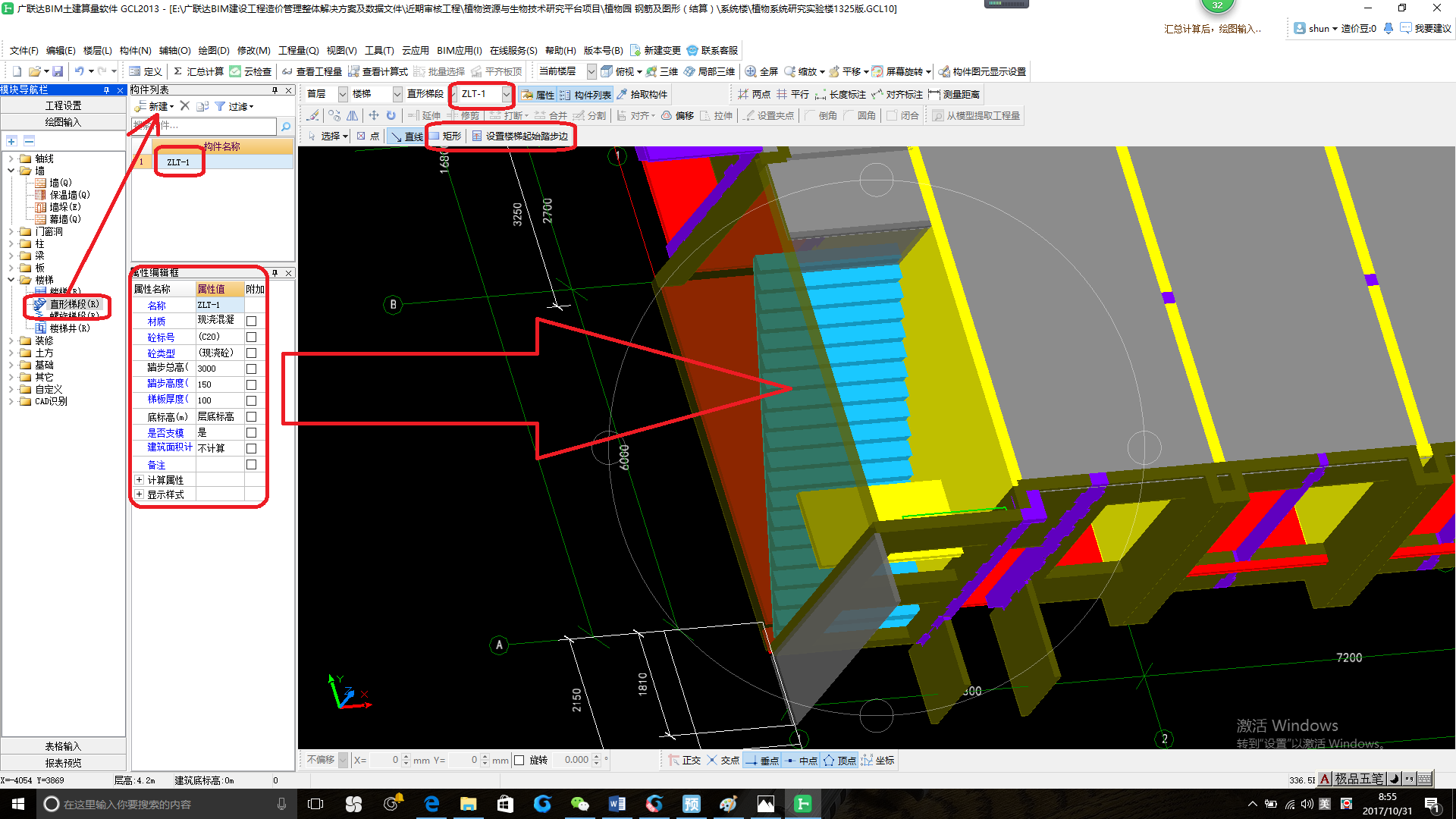This screenshot has height=819, width=1456.
Task: Check the 底标高 additional checkbox
Action: pyautogui.click(x=252, y=417)
